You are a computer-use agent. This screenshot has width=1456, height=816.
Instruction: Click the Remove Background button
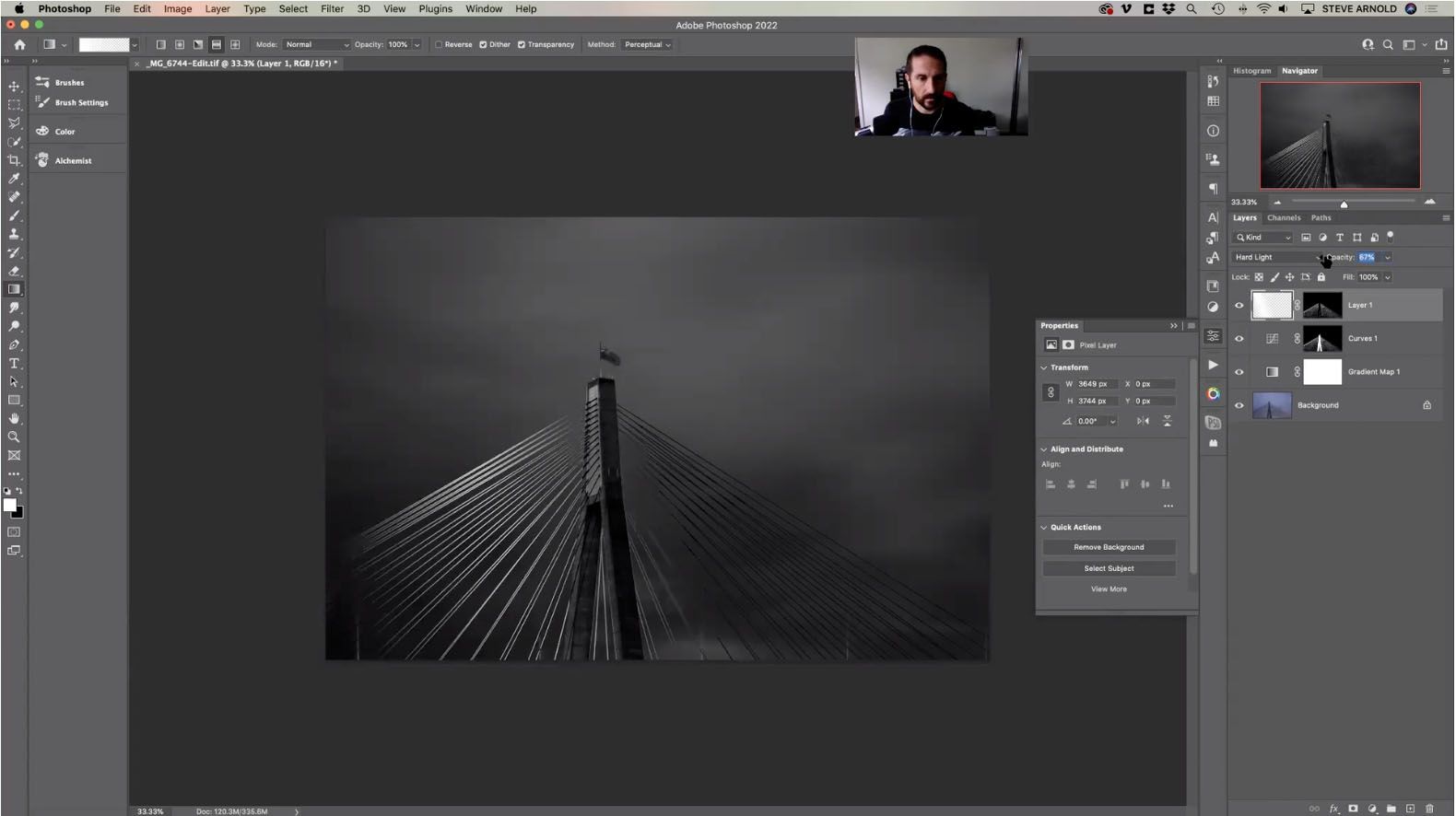tap(1109, 547)
